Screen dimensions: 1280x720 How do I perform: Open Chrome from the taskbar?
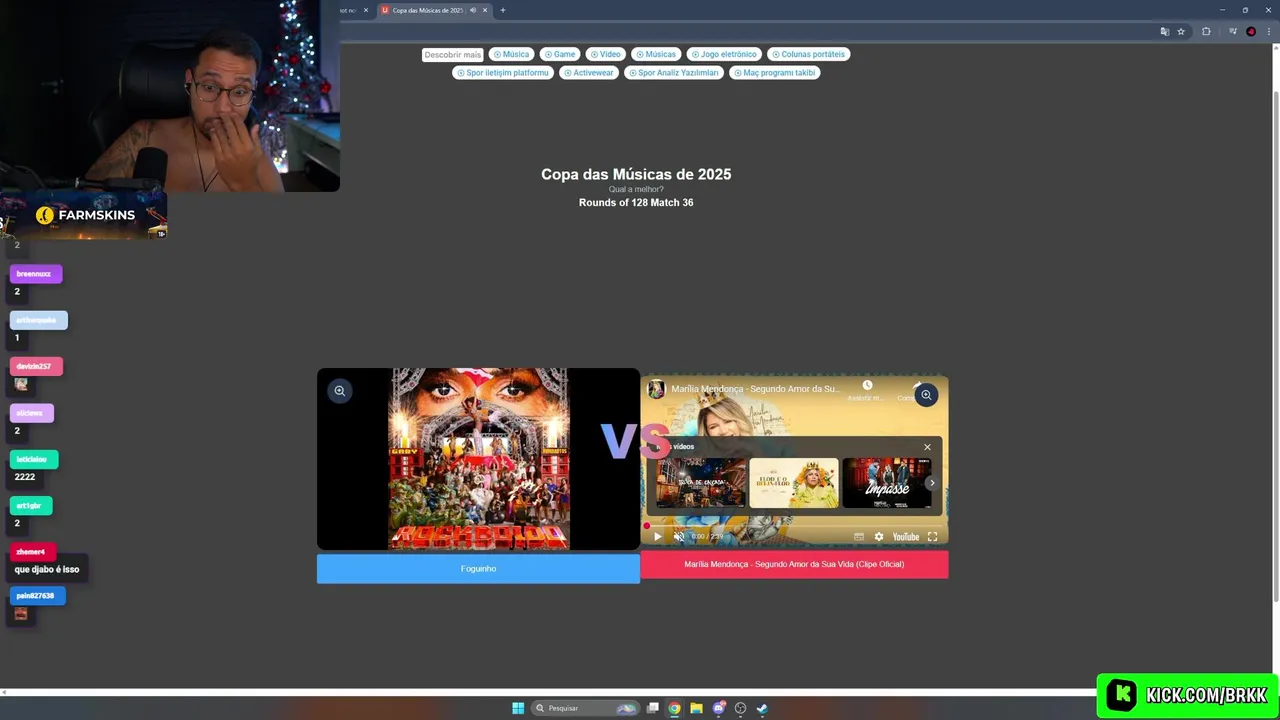pos(675,708)
